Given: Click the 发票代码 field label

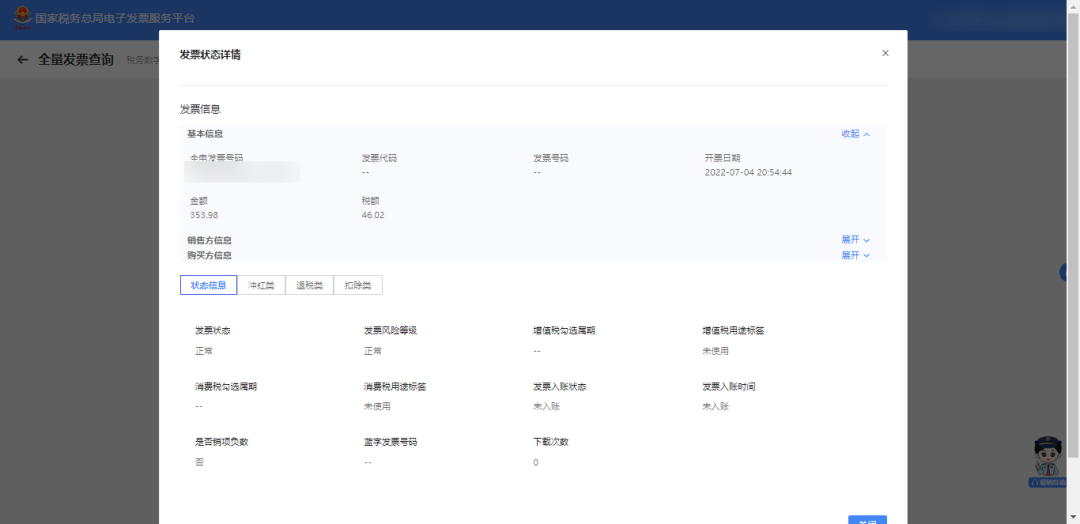Looking at the screenshot, I should point(379,158).
